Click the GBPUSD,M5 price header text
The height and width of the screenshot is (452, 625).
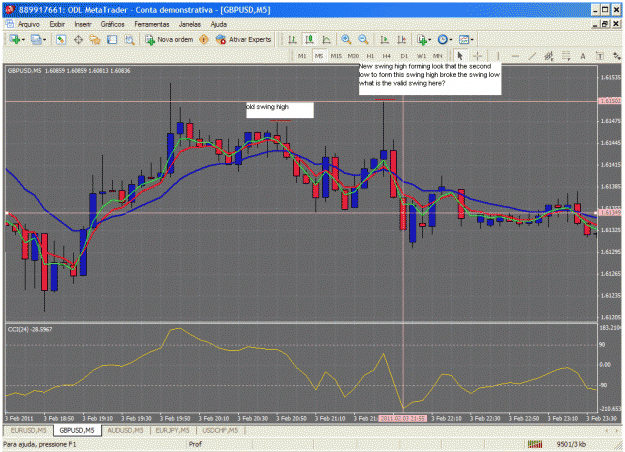click(x=69, y=71)
